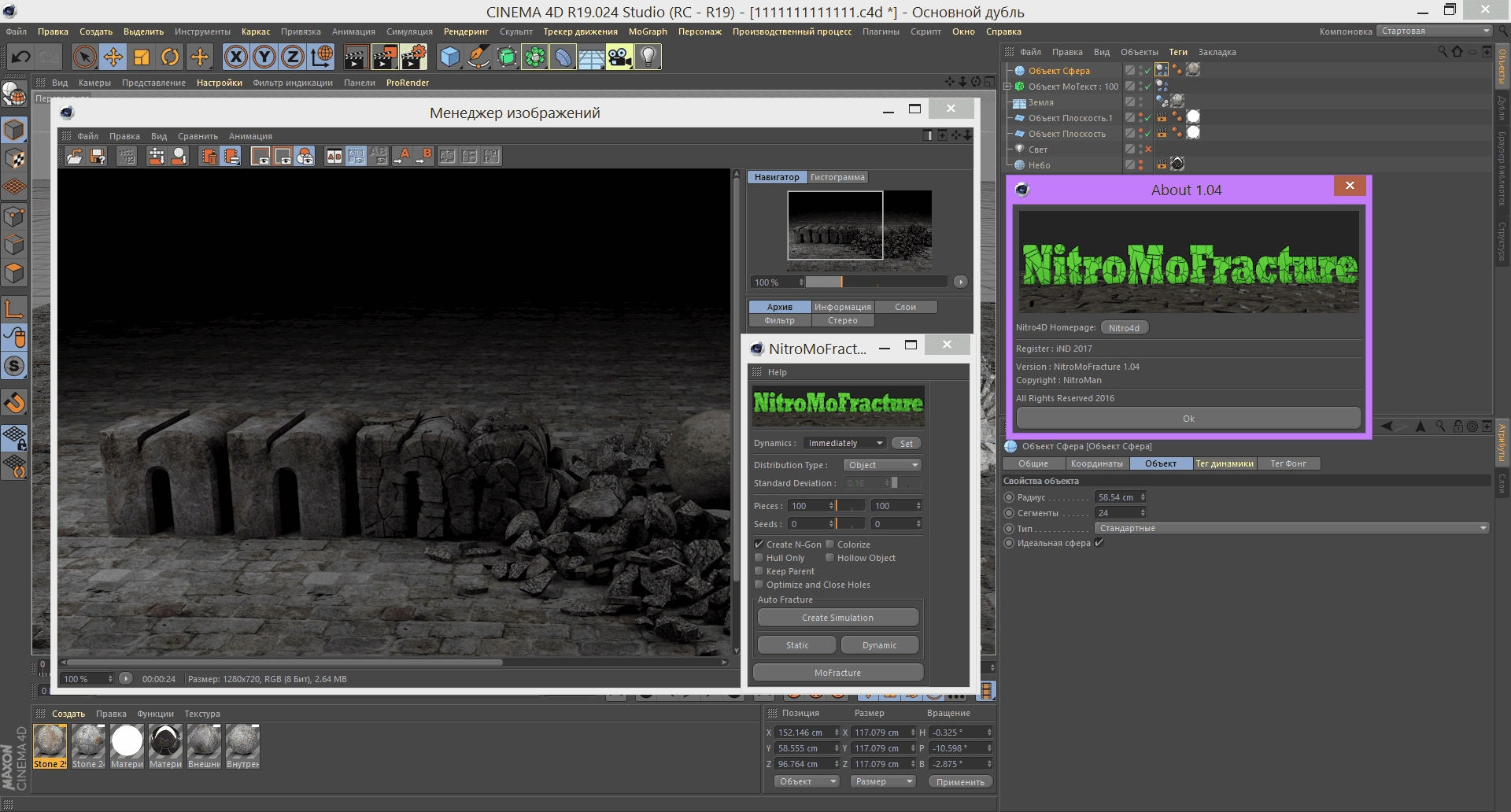This screenshot has width=1511, height=812.
Task: Toggle the Create N-Gon checkbox
Action: [x=759, y=544]
